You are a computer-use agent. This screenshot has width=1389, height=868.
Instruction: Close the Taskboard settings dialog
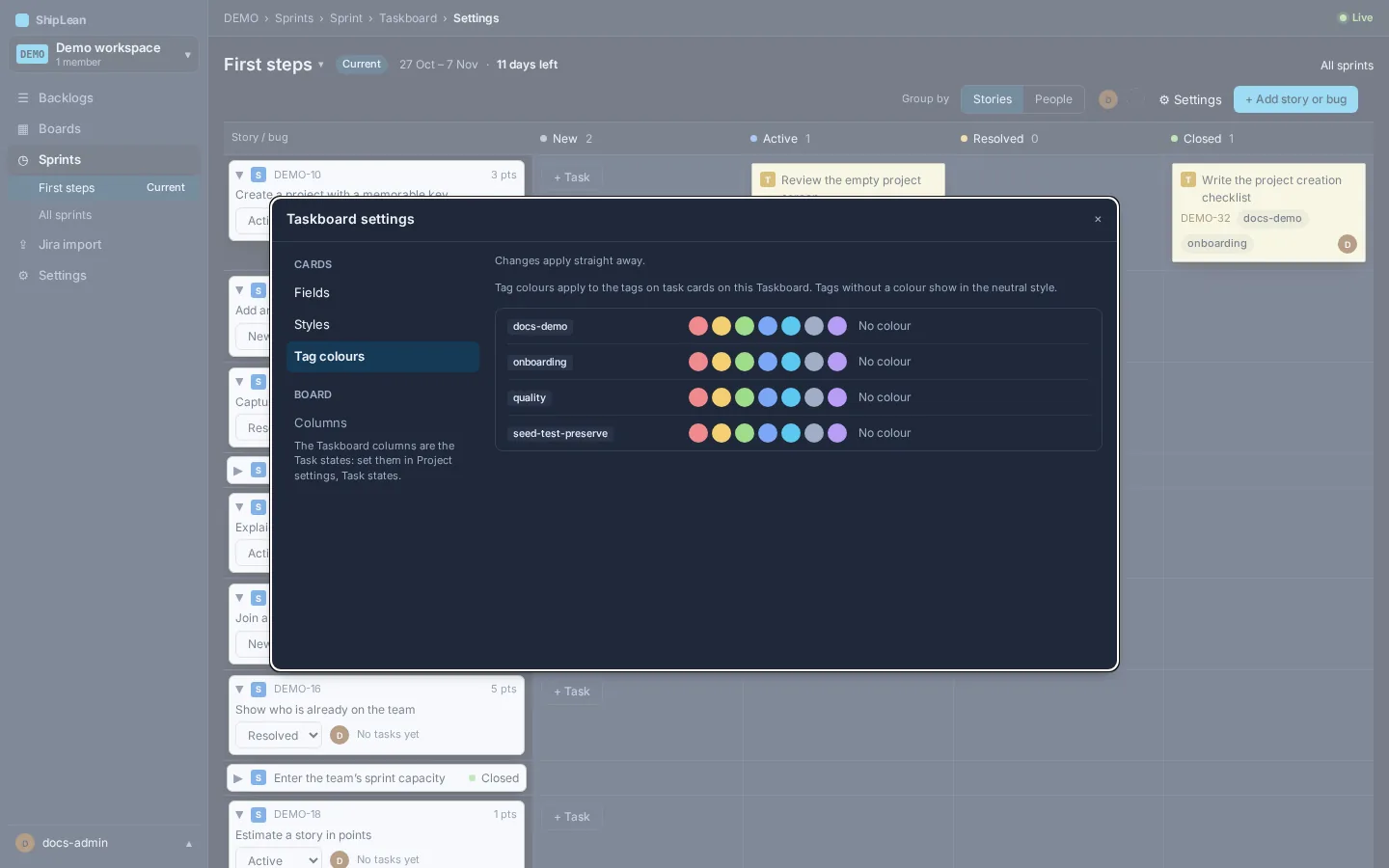click(1098, 219)
